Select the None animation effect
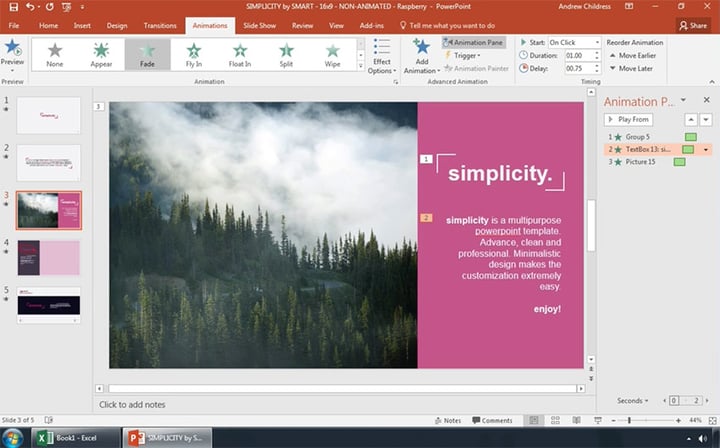The height and width of the screenshot is (448, 720). (55, 55)
